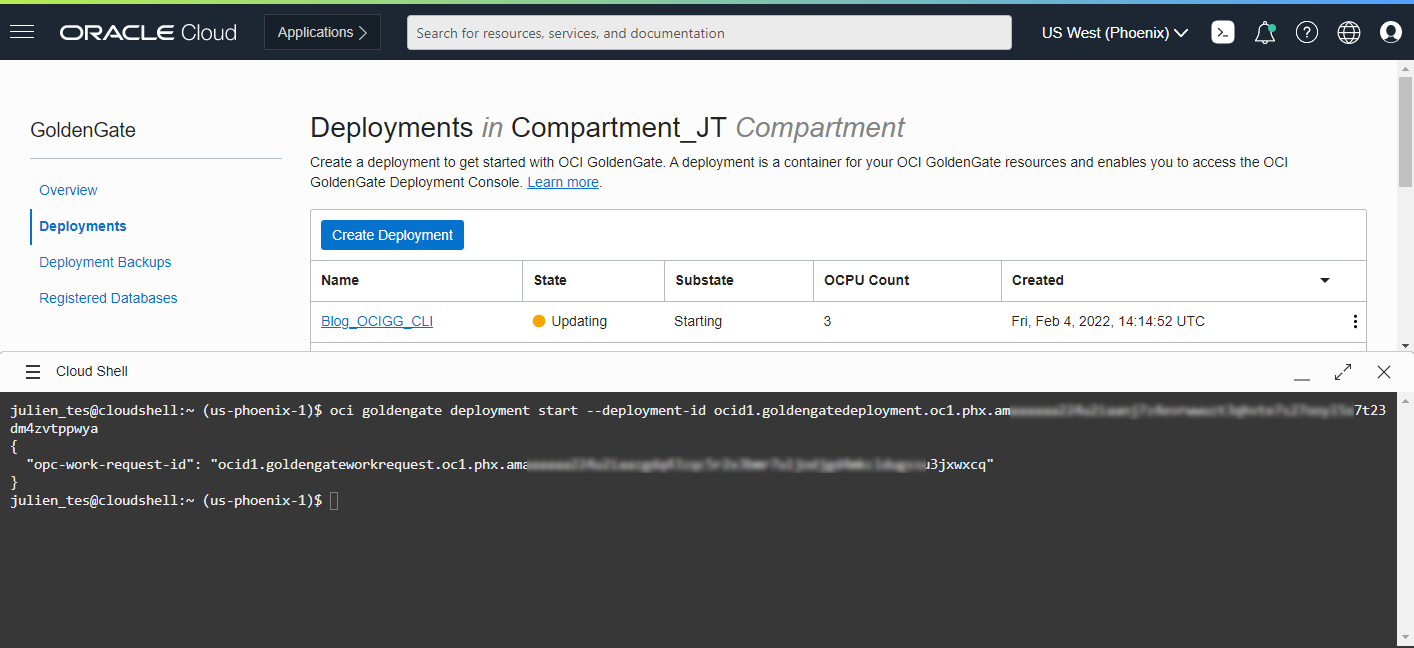Open Deployment Backups page
The width and height of the screenshot is (1414, 648).
(105, 262)
